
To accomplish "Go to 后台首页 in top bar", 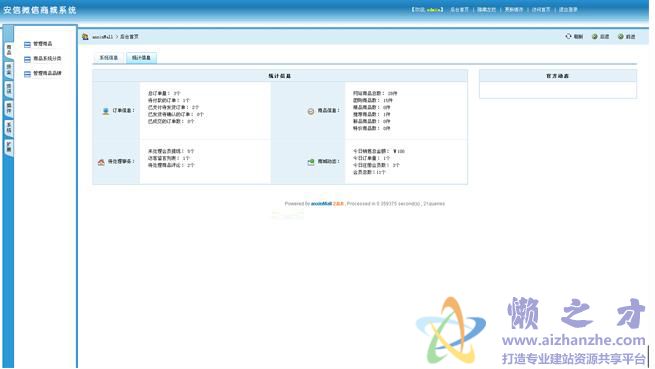I will point(460,10).
